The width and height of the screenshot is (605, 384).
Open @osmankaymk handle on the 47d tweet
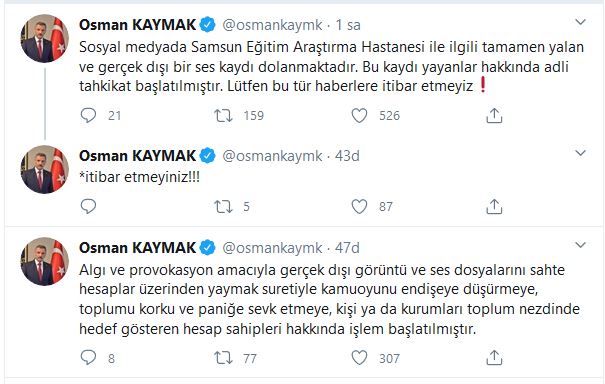click(x=272, y=248)
